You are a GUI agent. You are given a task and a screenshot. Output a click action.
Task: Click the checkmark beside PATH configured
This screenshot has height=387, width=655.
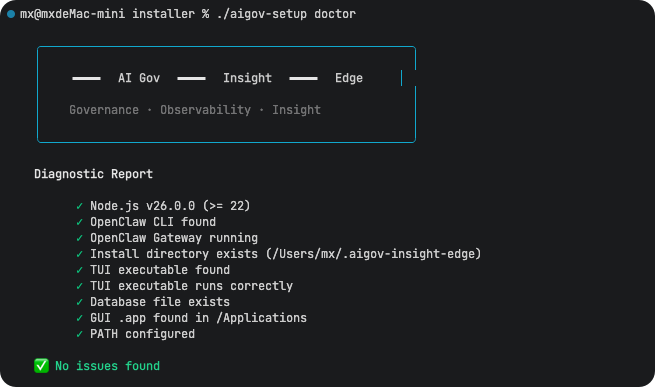coord(79,334)
